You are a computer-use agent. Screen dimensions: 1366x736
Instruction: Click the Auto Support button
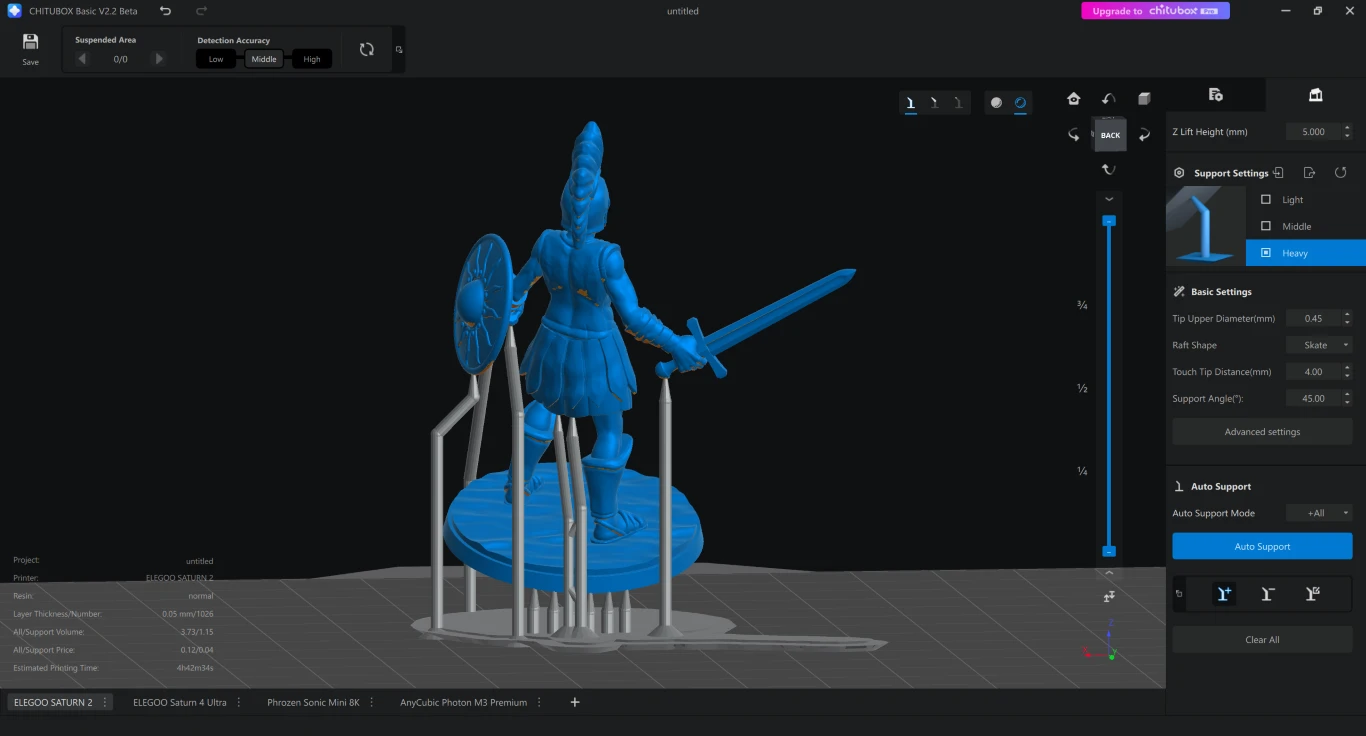point(1262,546)
